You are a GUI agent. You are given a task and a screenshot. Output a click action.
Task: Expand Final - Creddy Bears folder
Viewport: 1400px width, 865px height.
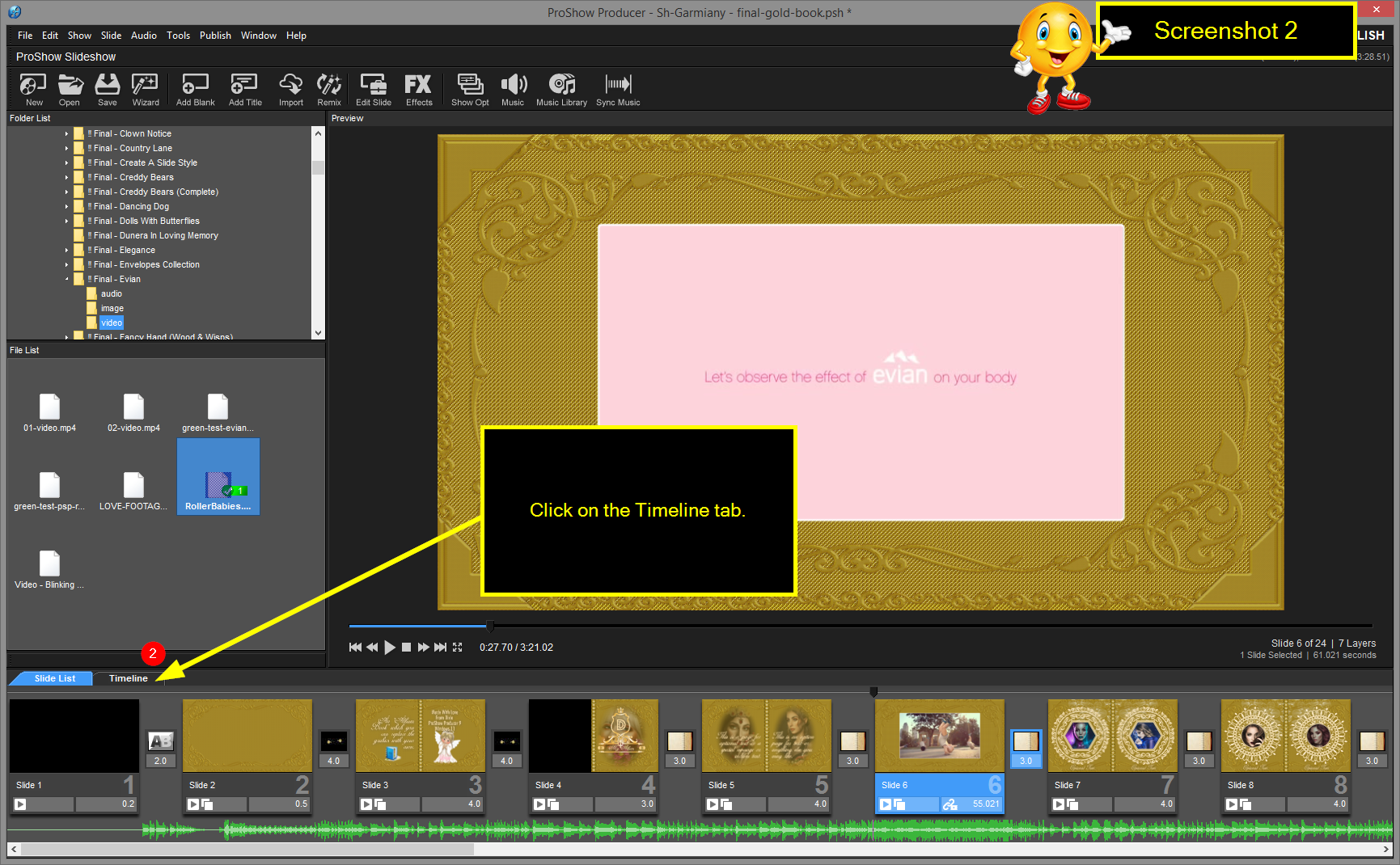[67, 178]
